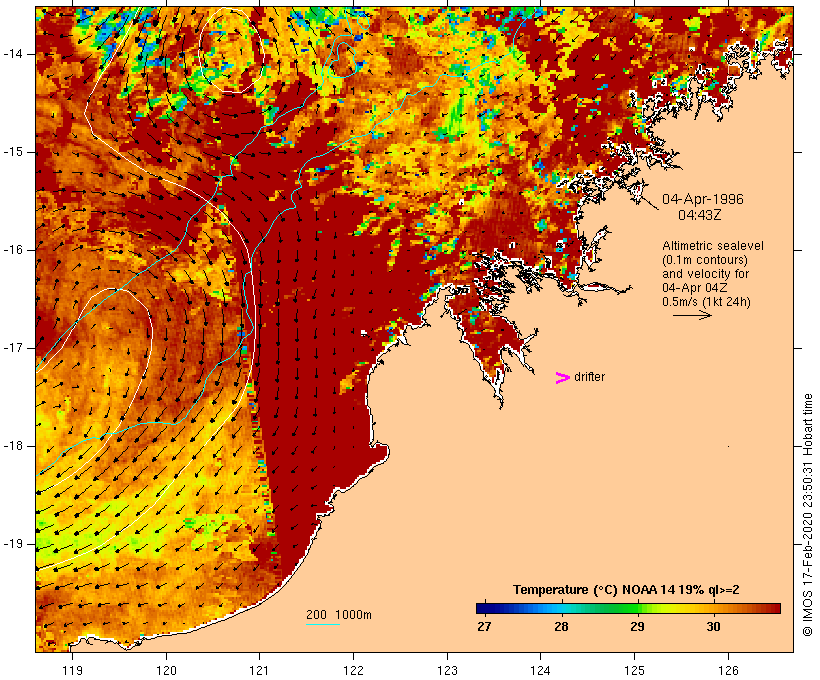Click the '1000m' isobath legend label
This screenshot has width=820, height=680.
(x=353, y=615)
